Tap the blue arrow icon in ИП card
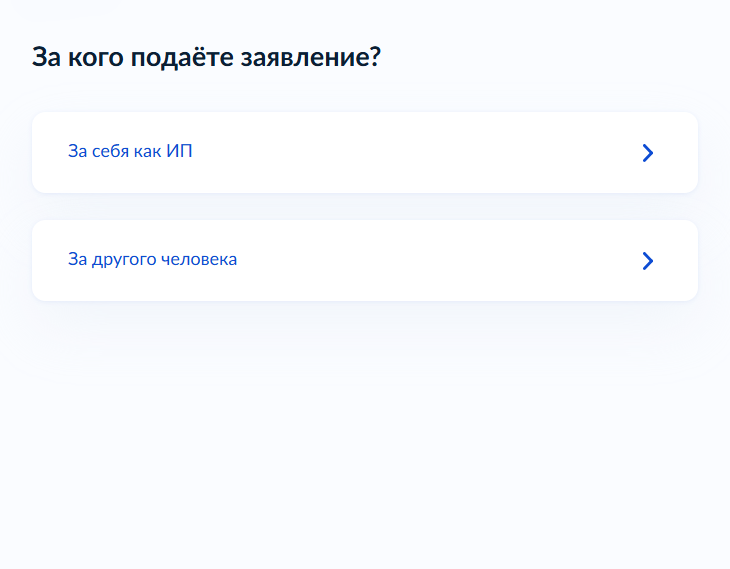Image resolution: width=730 pixels, height=569 pixels. click(x=648, y=153)
